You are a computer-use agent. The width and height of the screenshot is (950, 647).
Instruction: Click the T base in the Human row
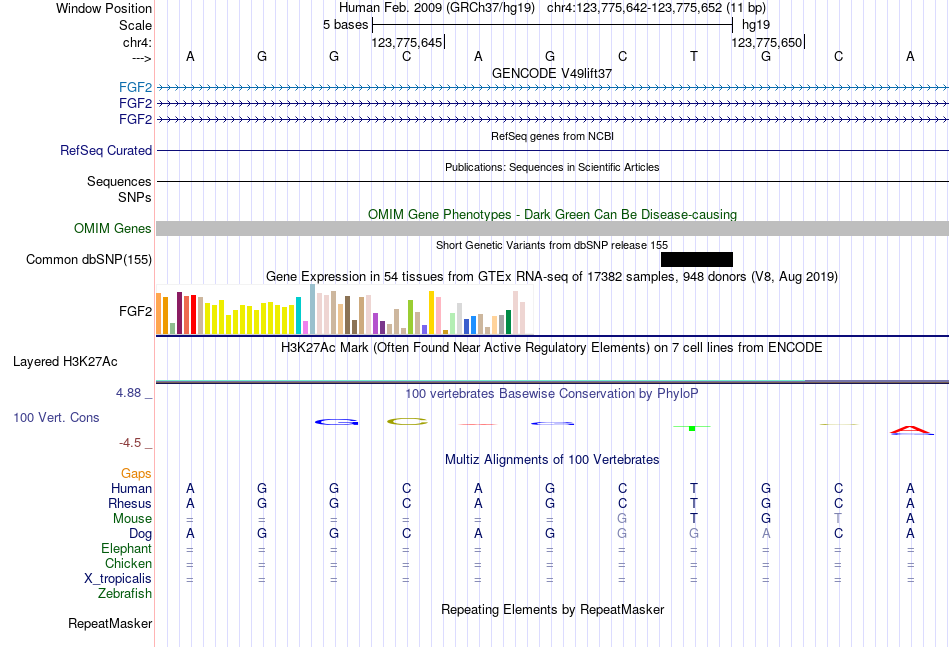694,488
